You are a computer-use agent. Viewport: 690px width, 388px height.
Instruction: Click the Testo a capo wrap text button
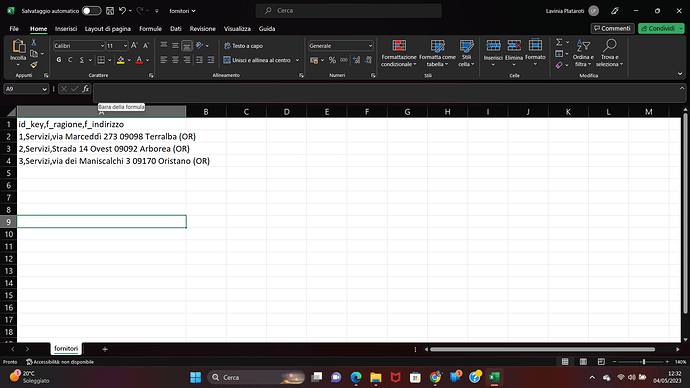243,46
